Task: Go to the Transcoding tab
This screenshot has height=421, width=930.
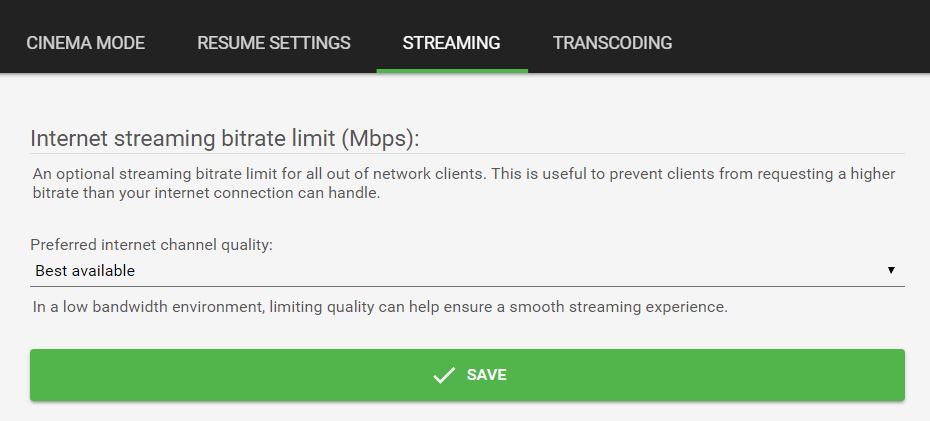Action: pos(612,43)
